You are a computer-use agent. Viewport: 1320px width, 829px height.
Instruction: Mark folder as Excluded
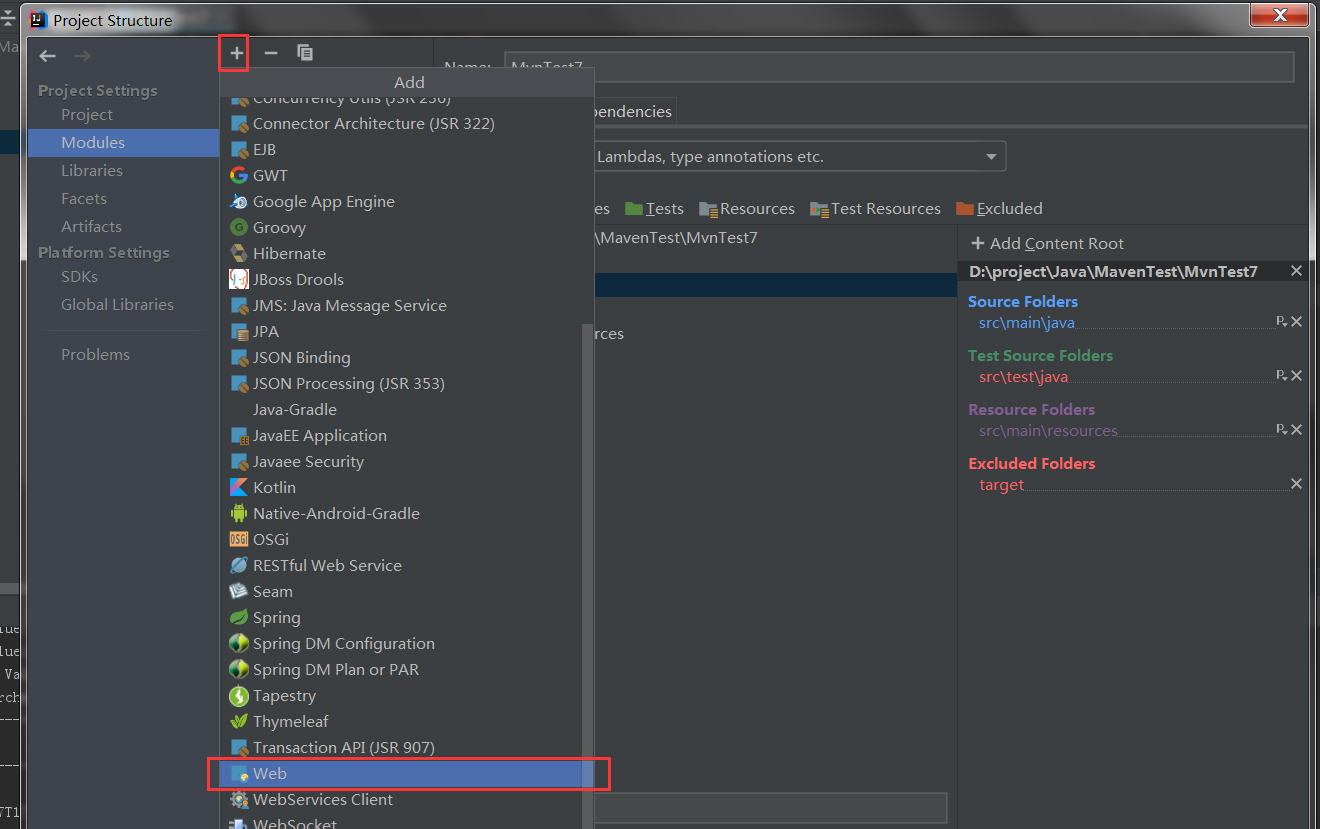[x=999, y=209]
